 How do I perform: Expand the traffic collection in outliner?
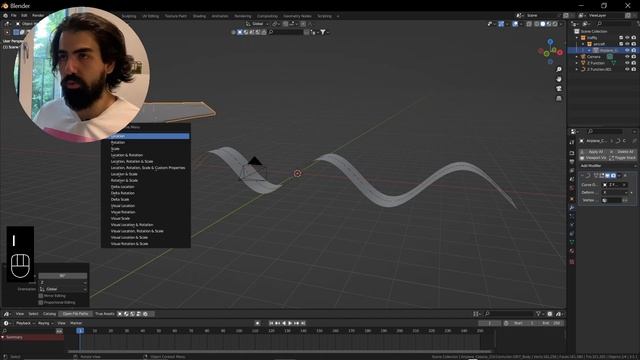pyautogui.click(x=577, y=38)
